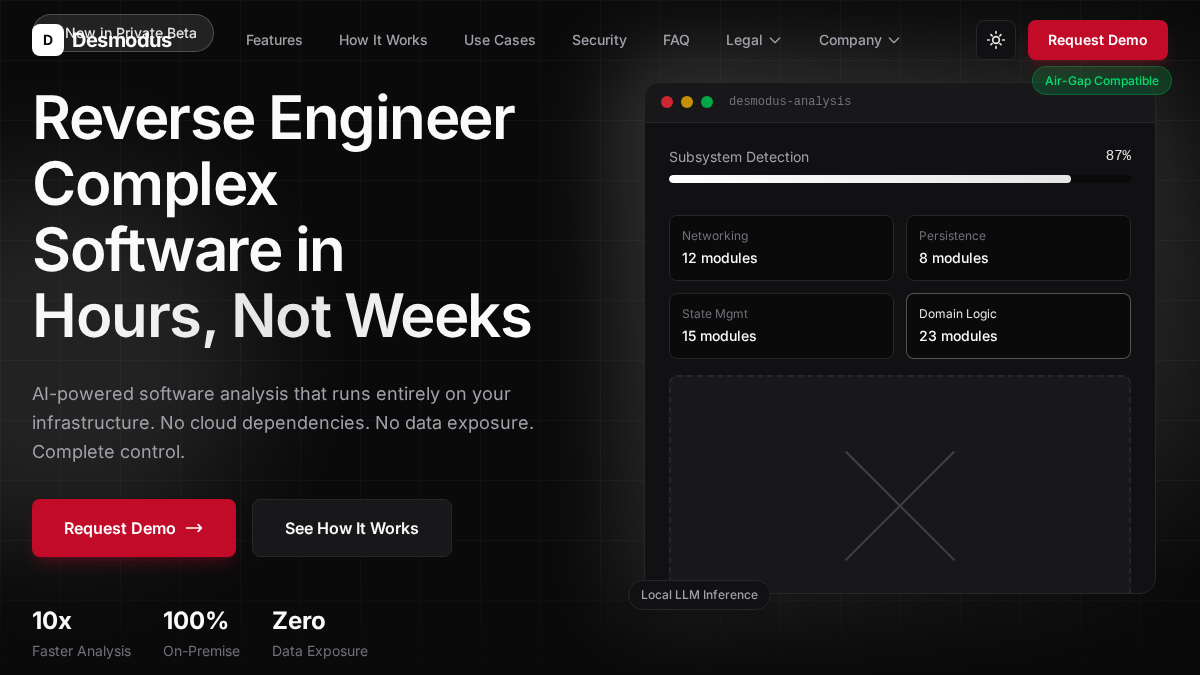Click the 87% progress value
Viewport: 1200px width, 675px height.
pyautogui.click(x=1119, y=155)
